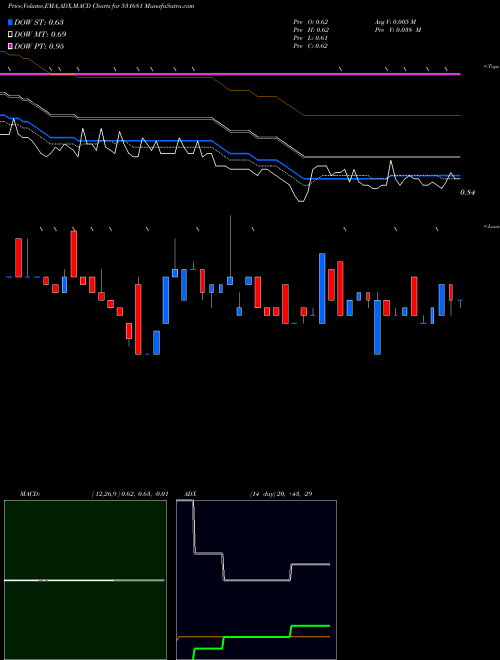Screen dimensions: 500x660
Task: Click the ADX (14 day) values text
Action: tap(281, 494)
